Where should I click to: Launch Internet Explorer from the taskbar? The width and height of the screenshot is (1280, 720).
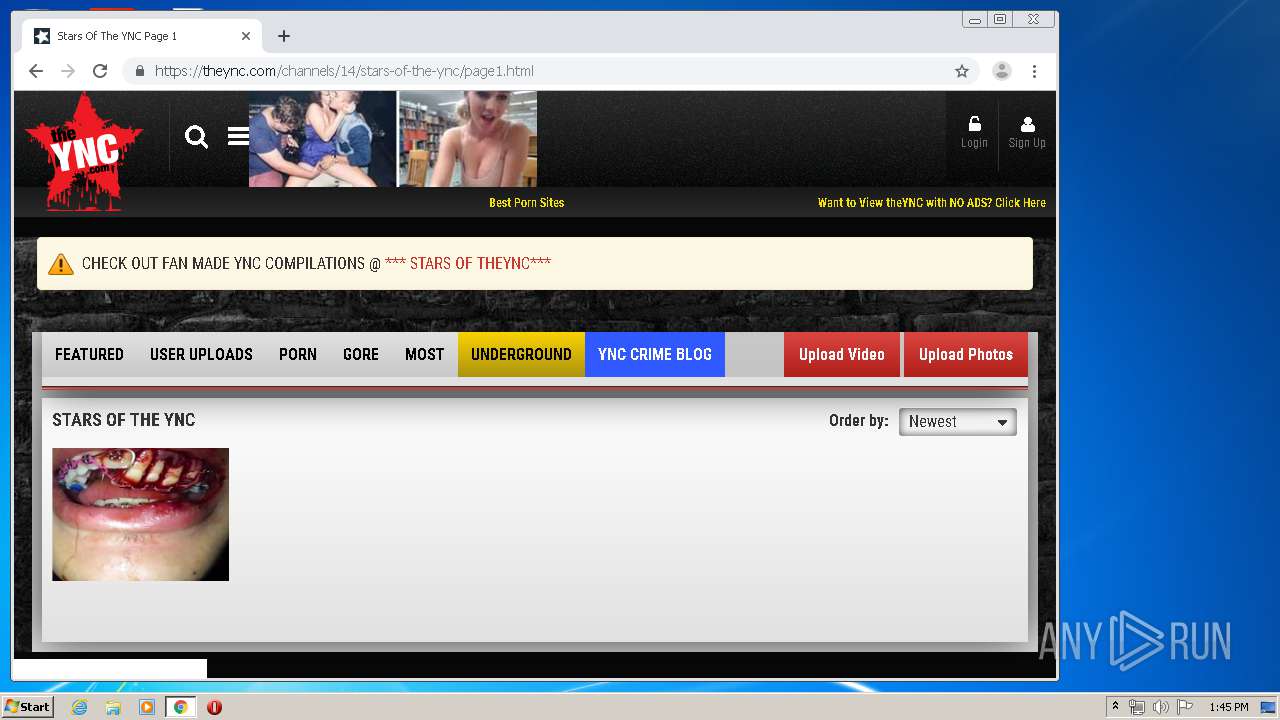79,707
